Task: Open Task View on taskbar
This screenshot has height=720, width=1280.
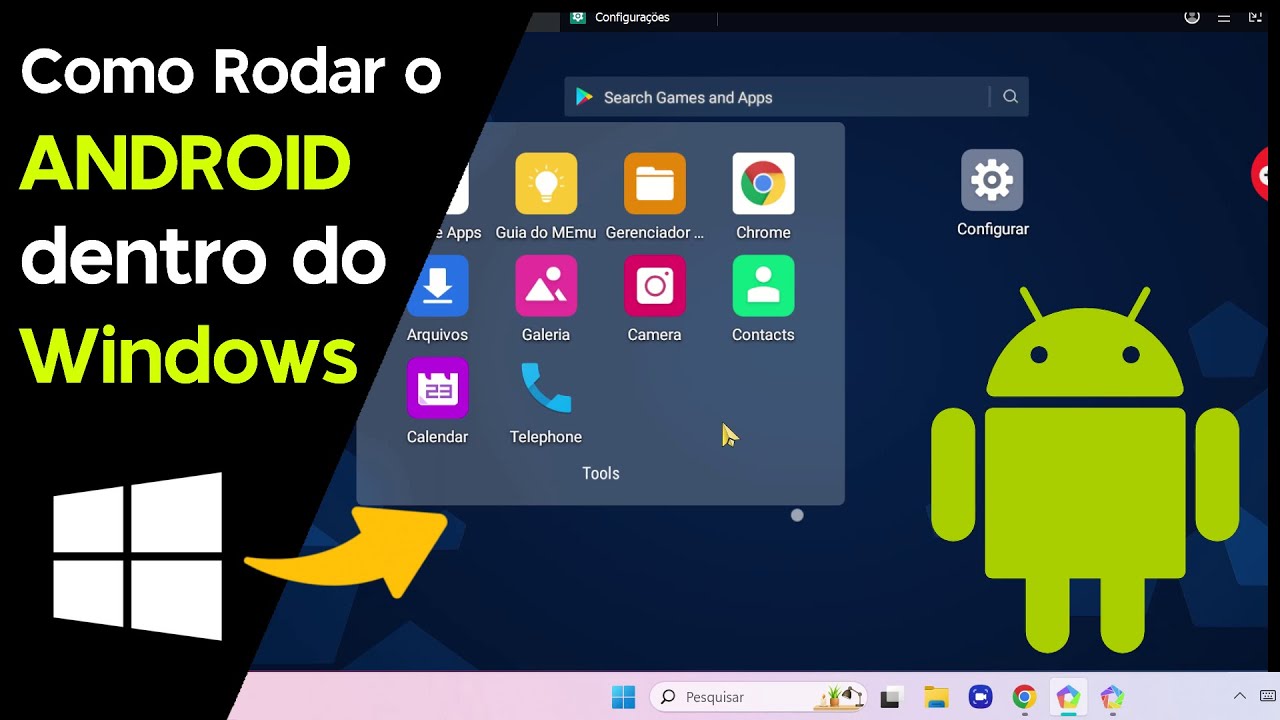Action: [x=891, y=697]
